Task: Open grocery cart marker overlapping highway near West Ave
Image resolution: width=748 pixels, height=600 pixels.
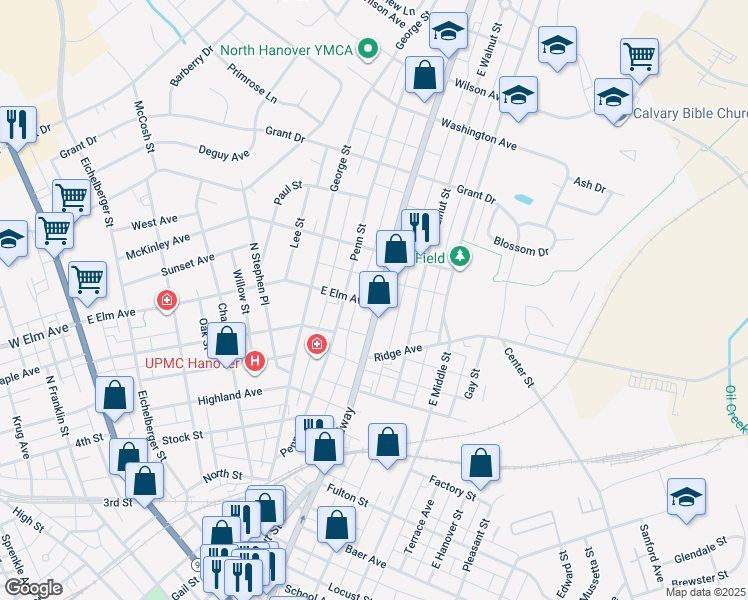Action: (54, 232)
